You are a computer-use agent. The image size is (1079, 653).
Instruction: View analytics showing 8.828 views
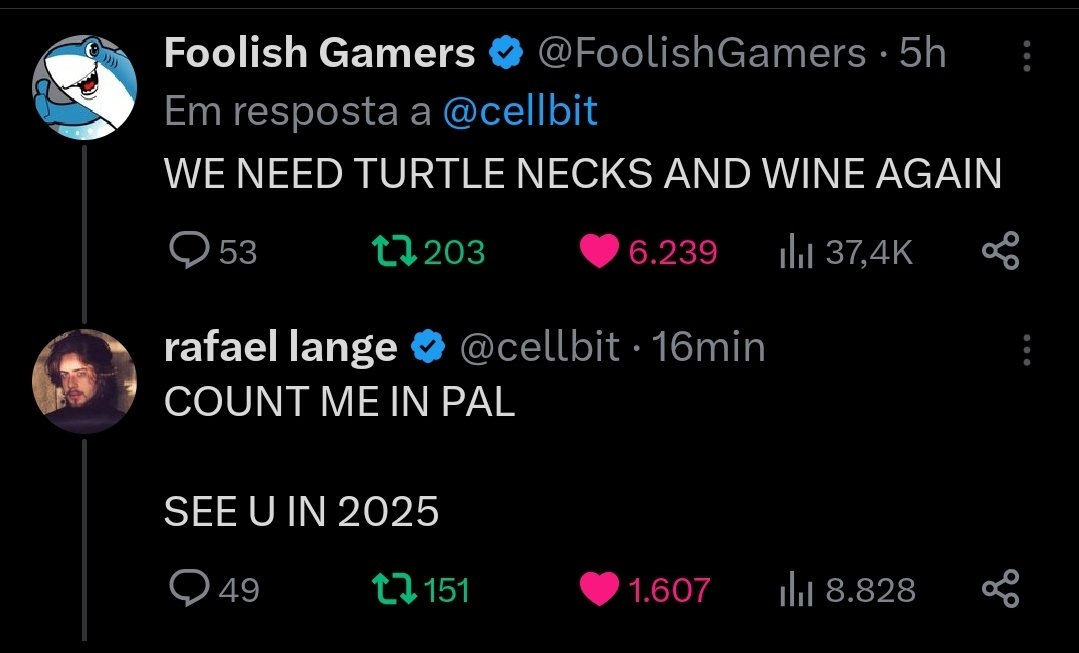pyautogui.click(x=848, y=590)
